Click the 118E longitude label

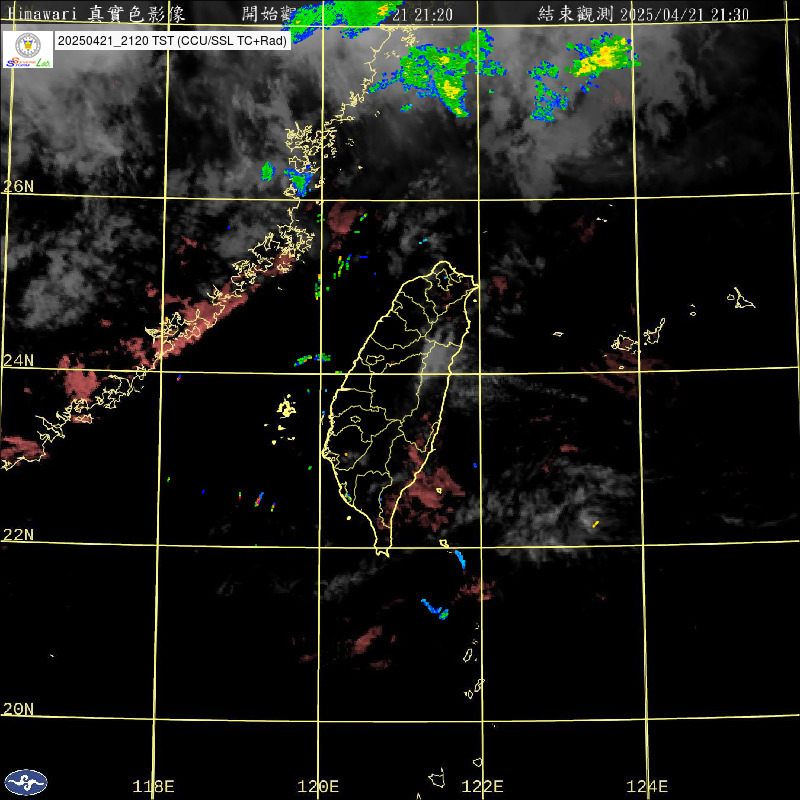tap(153, 786)
